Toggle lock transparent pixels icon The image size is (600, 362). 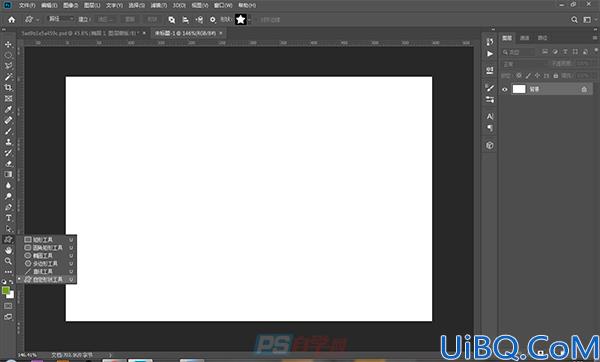pyautogui.click(x=519, y=76)
